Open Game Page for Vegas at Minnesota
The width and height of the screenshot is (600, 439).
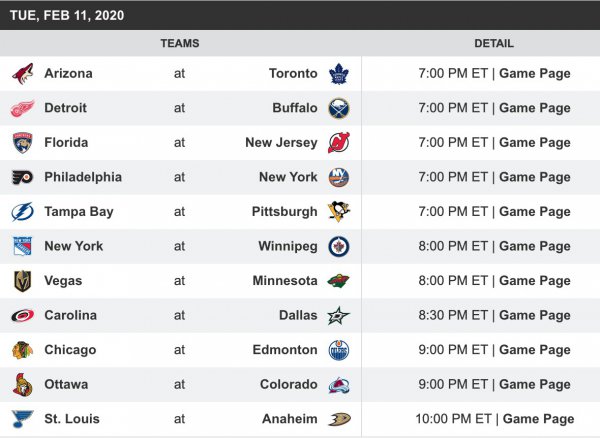[x=535, y=281]
